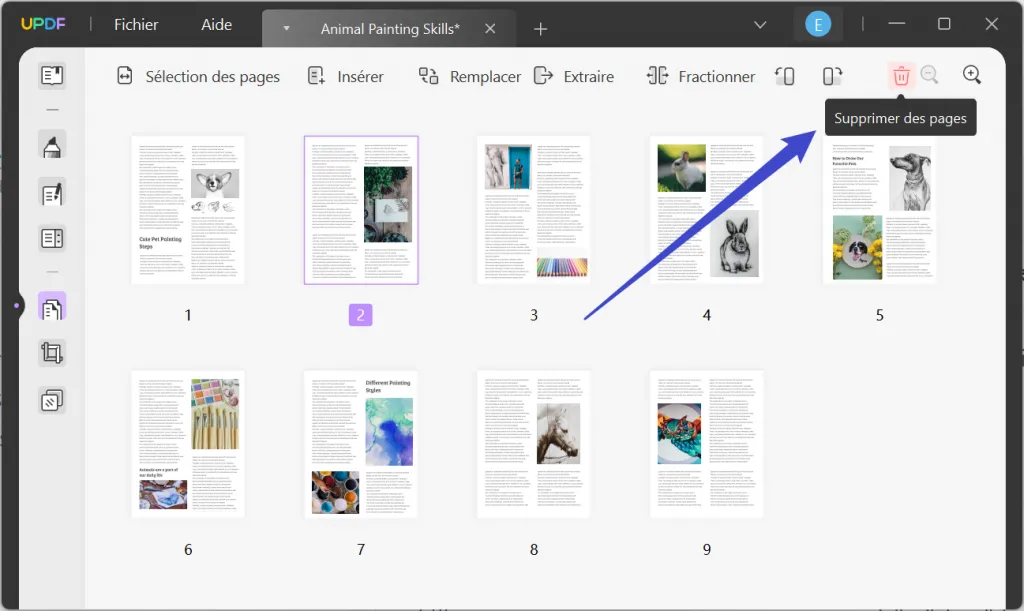
Task: Select the Supprimer des pages trash icon
Action: pos(901,75)
